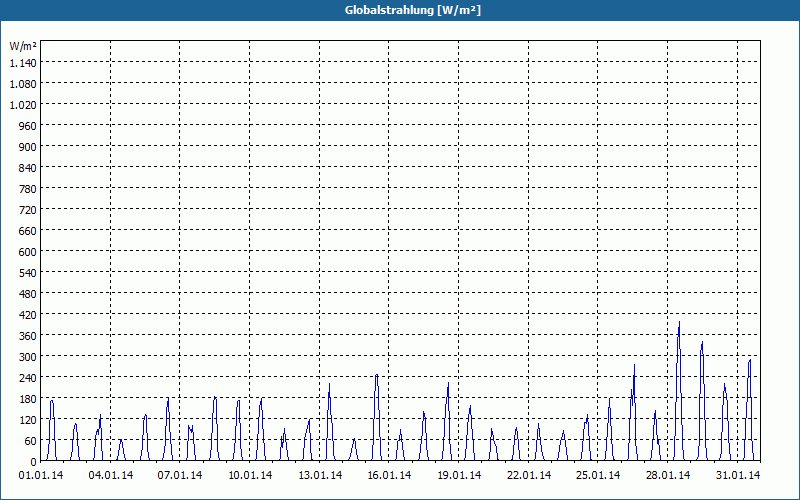The height and width of the screenshot is (500, 800).
Task: Click the 13.01.14 date label
Action: (320, 475)
